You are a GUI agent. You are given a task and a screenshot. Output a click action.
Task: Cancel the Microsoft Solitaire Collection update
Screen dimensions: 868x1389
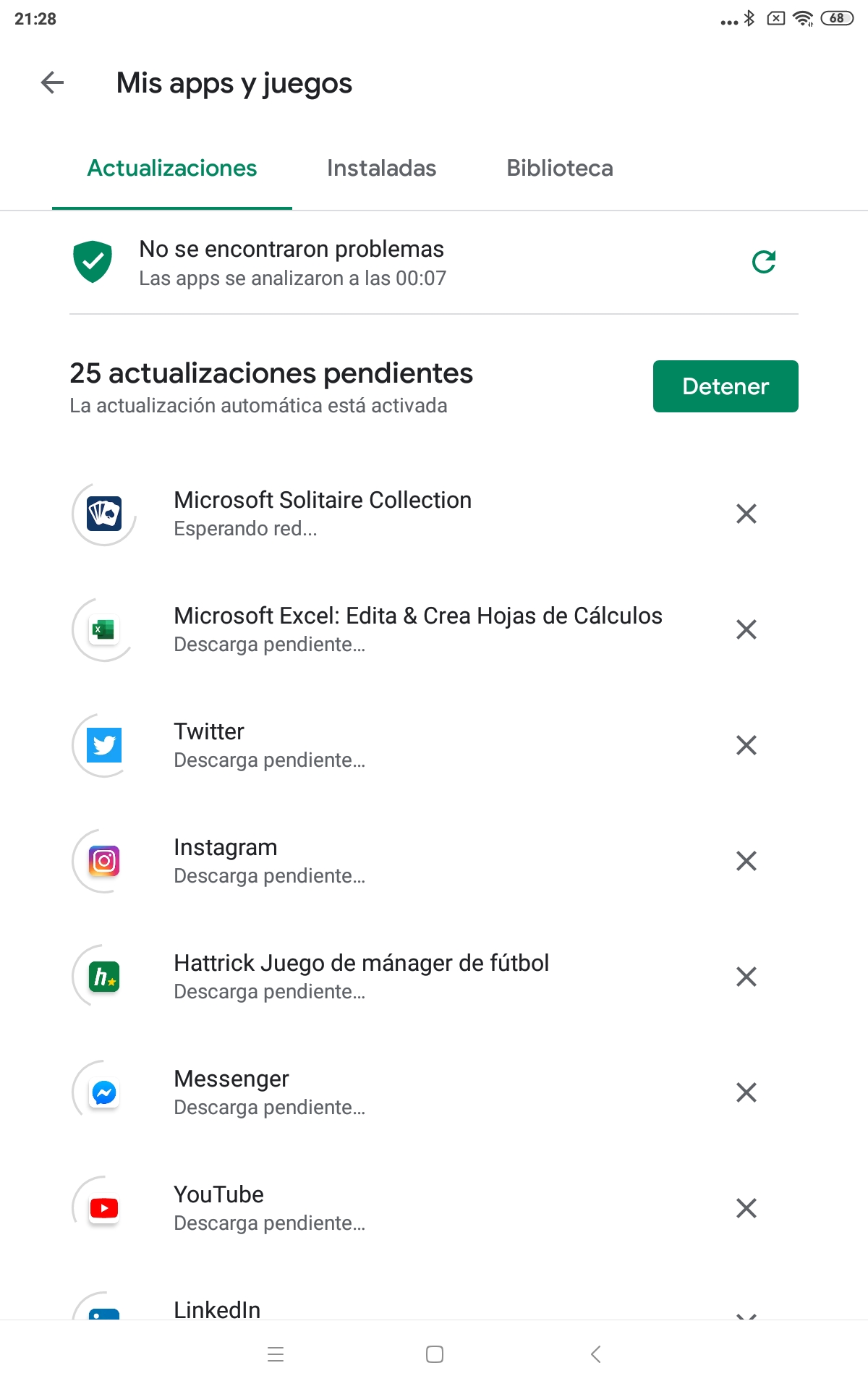click(746, 514)
